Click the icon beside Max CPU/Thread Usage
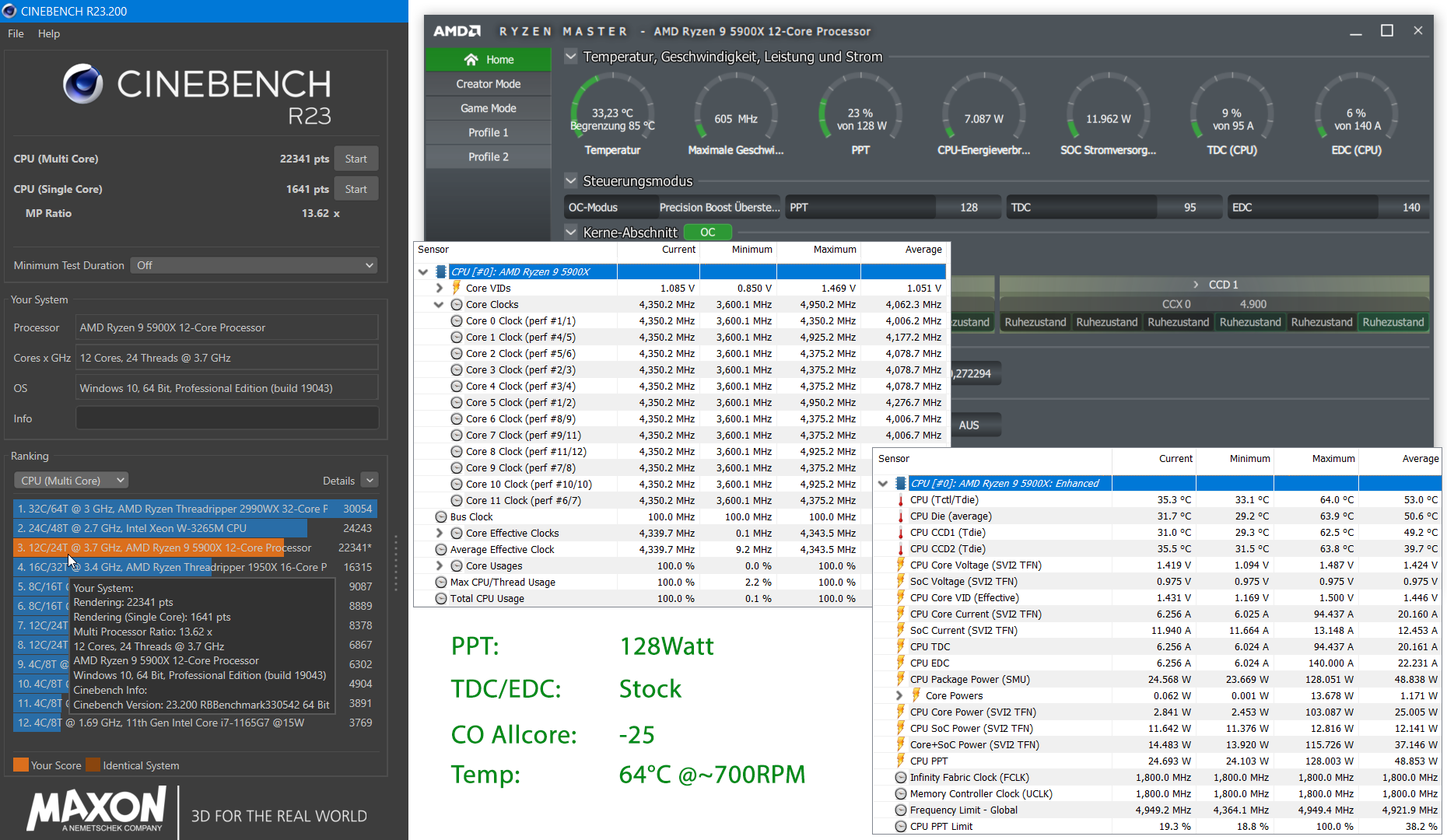 (x=441, y=583)
